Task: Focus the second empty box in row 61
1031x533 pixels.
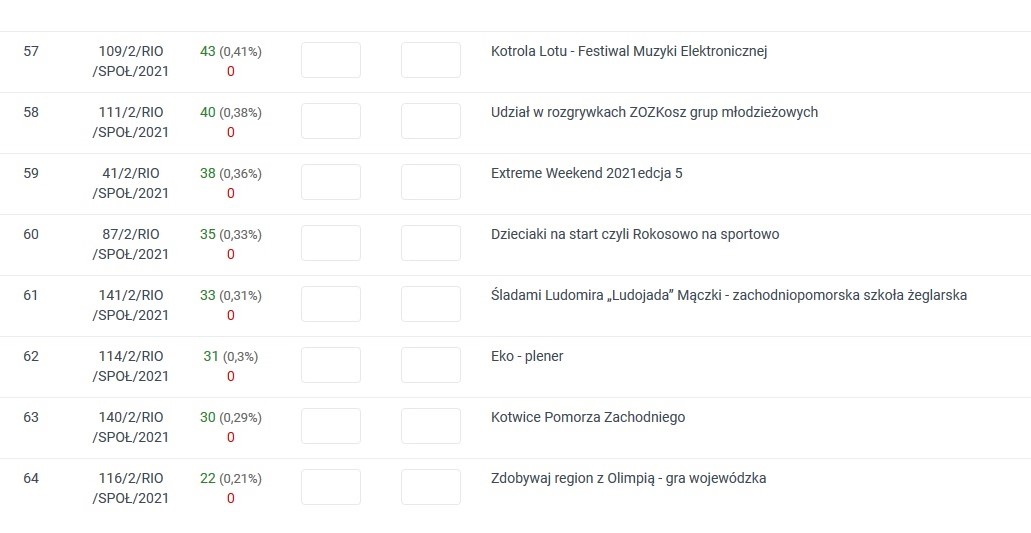Action: click(x=431, y=304)
